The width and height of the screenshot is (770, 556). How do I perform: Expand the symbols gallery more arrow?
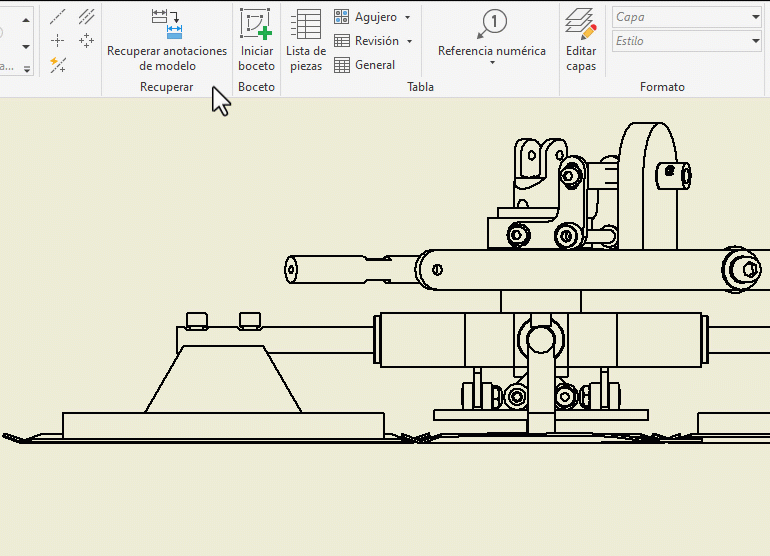(27, 68)
